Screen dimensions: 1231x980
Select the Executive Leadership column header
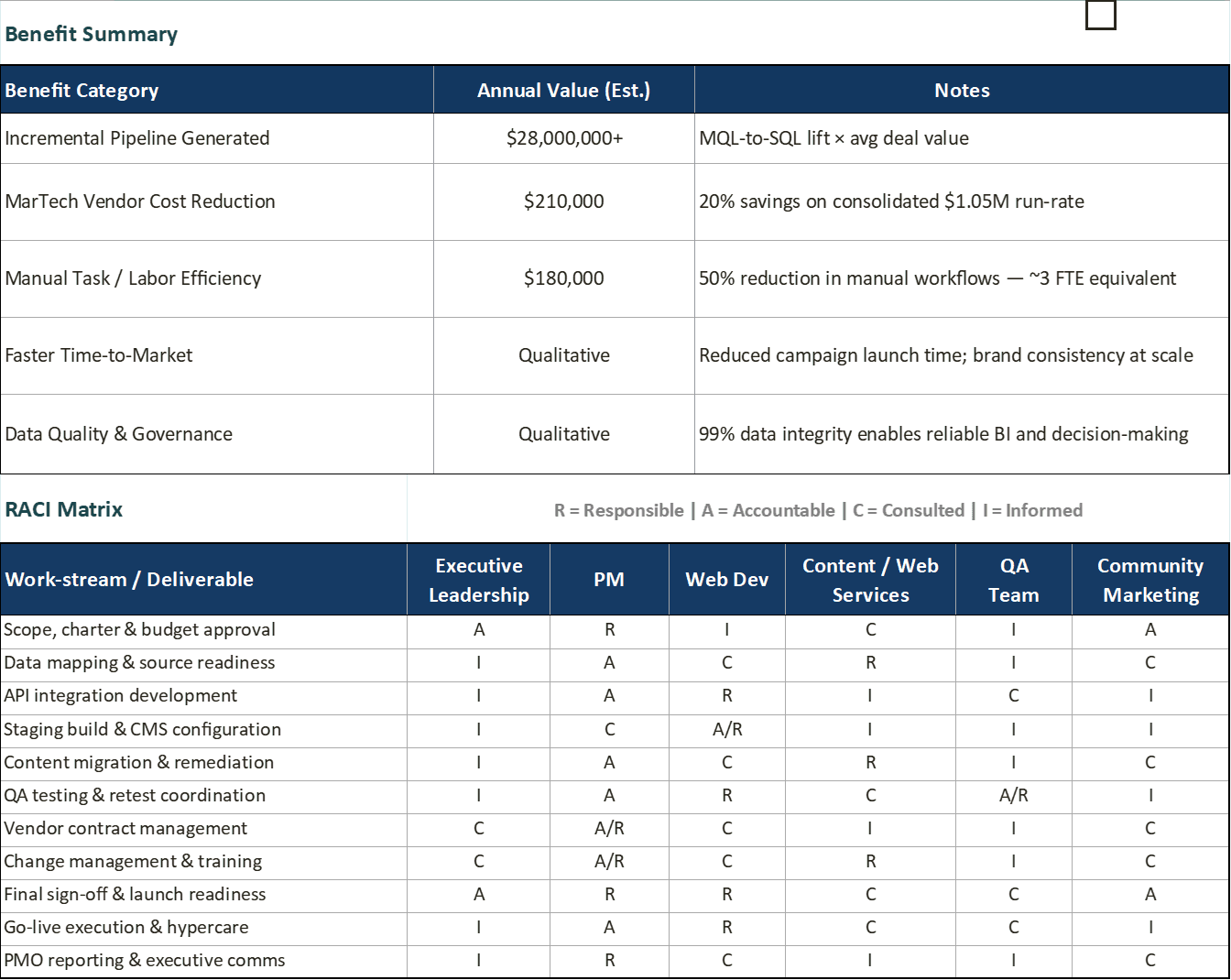click(x=478, y=579)
